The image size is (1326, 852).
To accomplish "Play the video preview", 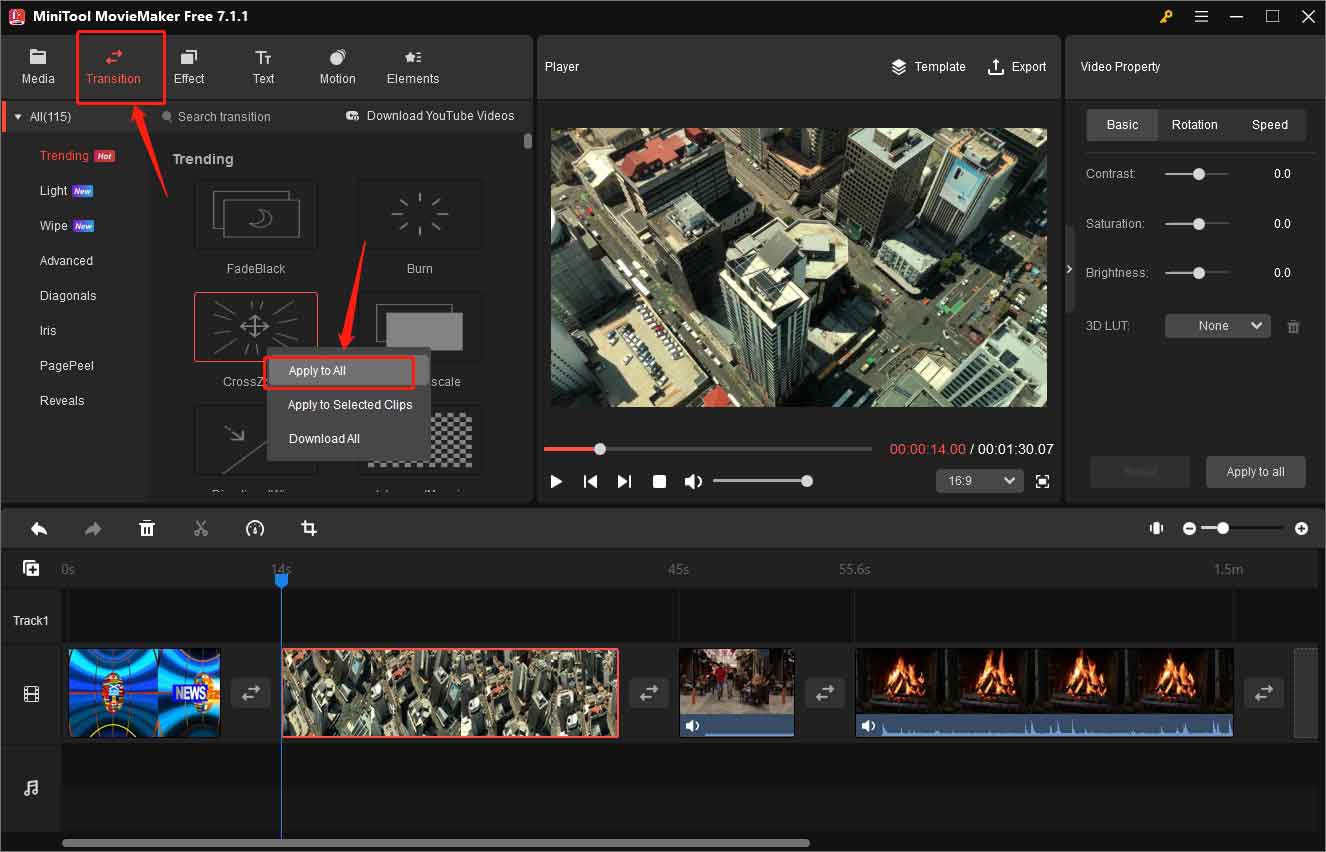I will coord(557,482).
